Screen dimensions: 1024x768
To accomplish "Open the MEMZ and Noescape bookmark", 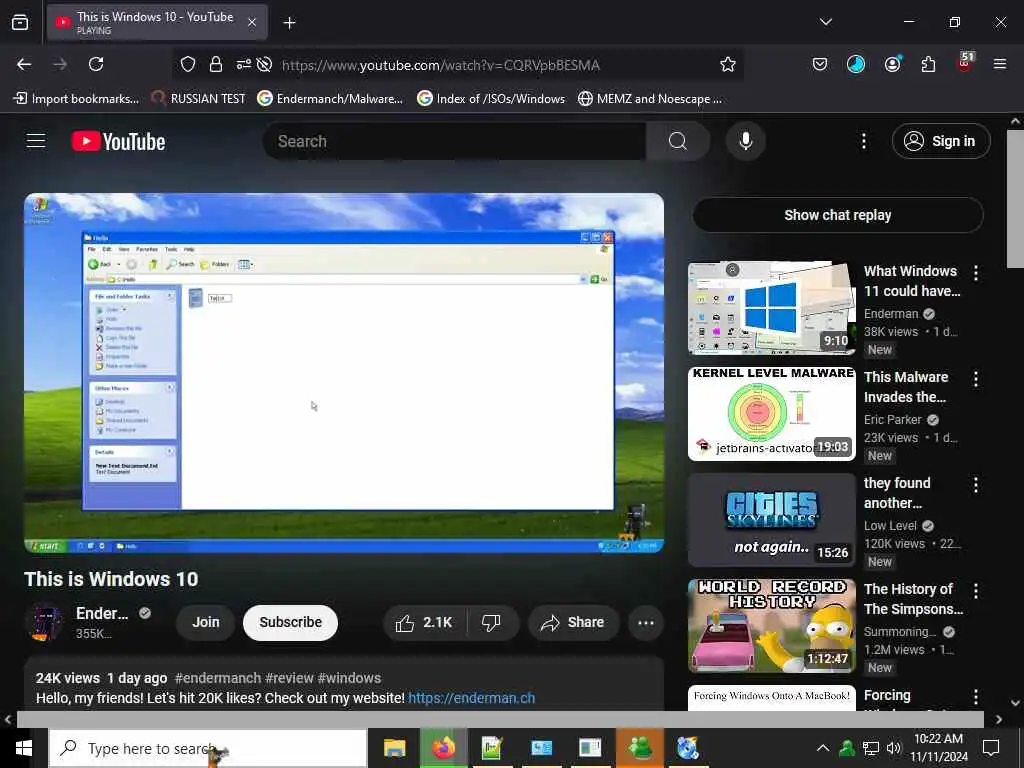I will pyautogui.click(x=650, y=99).
